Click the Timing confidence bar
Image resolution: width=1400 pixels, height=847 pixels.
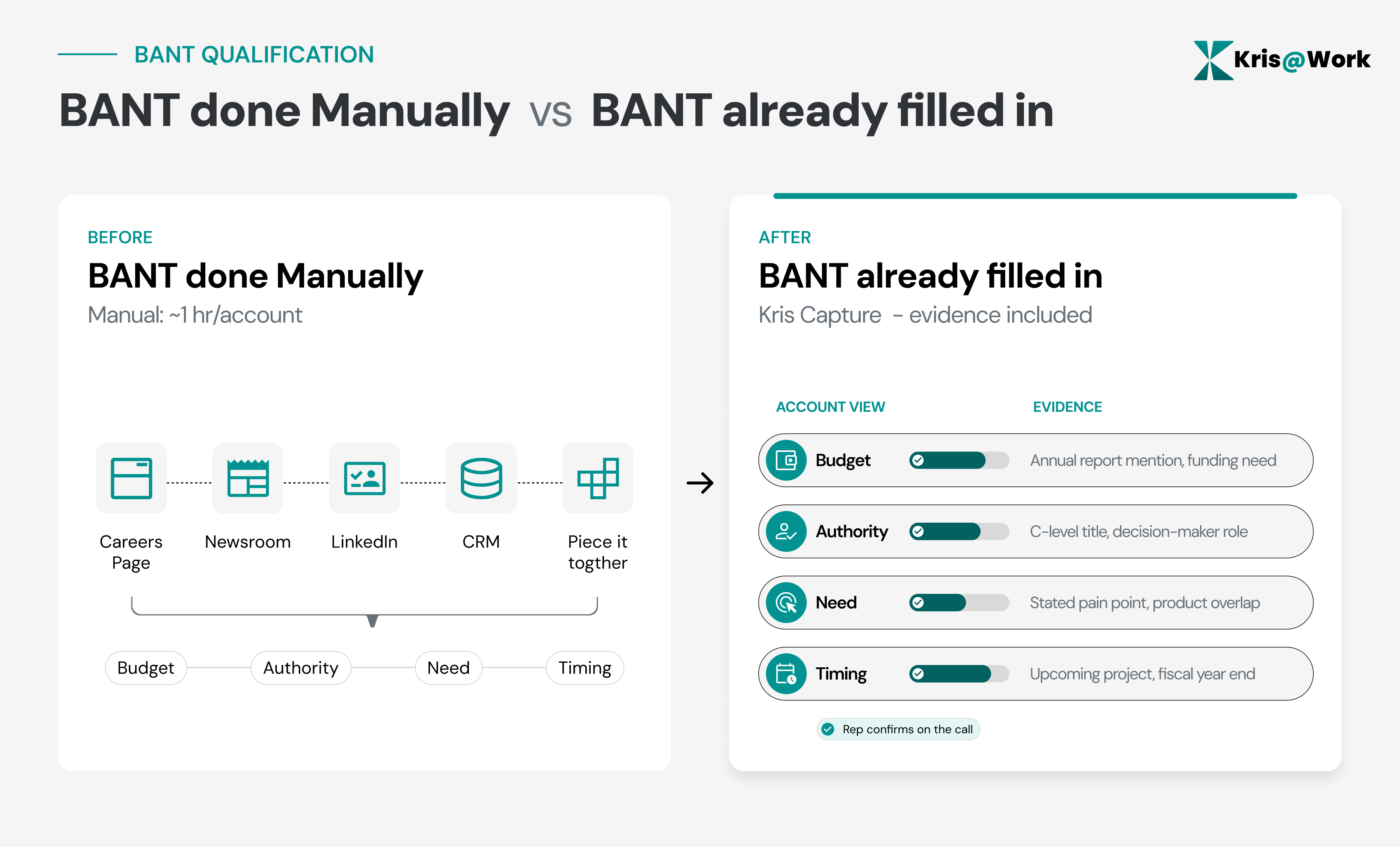(959, 674)
